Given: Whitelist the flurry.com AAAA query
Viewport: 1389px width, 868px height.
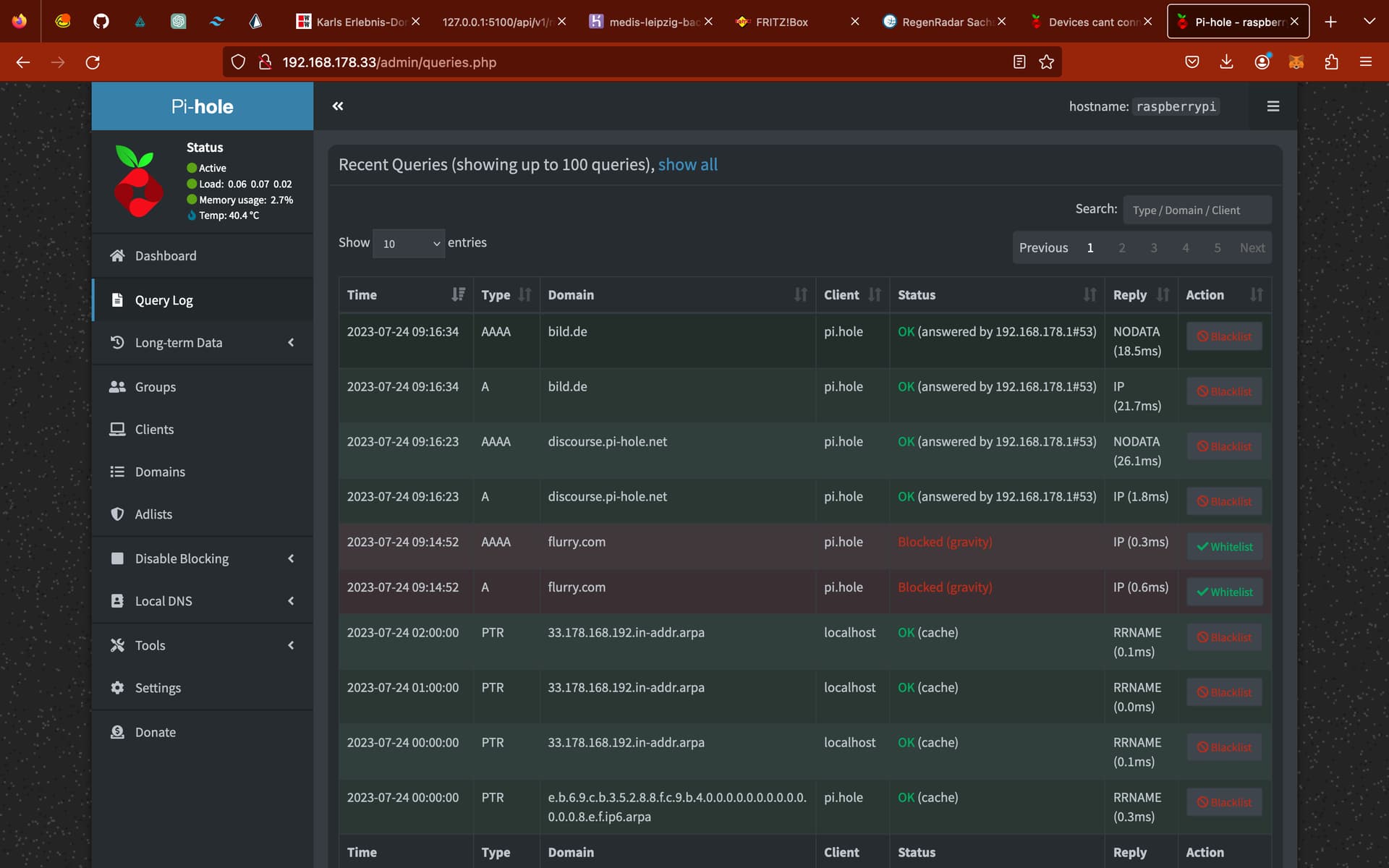Looking at the screenshot, I should pos(1224,547).
